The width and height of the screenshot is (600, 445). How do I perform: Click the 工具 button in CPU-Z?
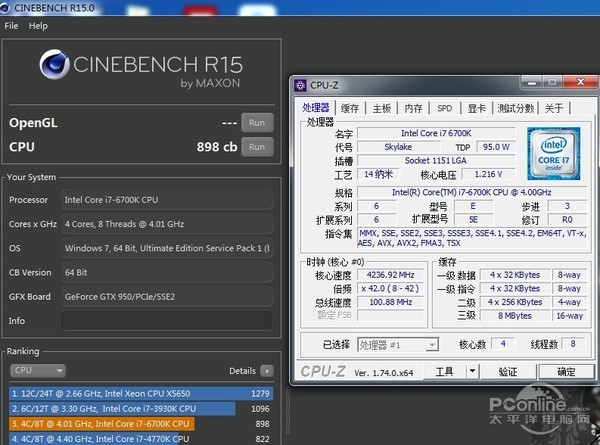point(445,371)
